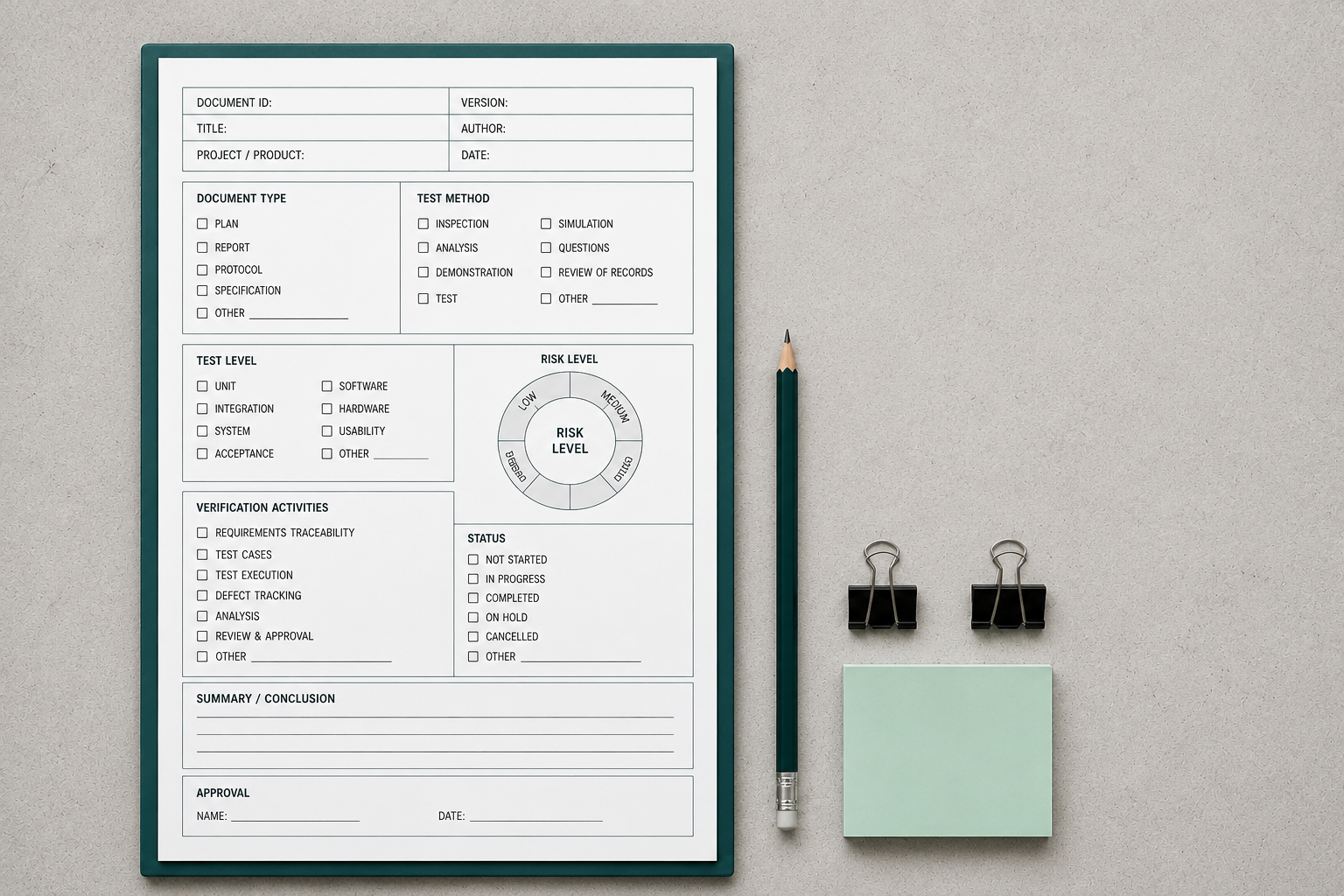Mark status as COMPLETED
This screenshot has height=896, width=1344.
click(473, 598)
